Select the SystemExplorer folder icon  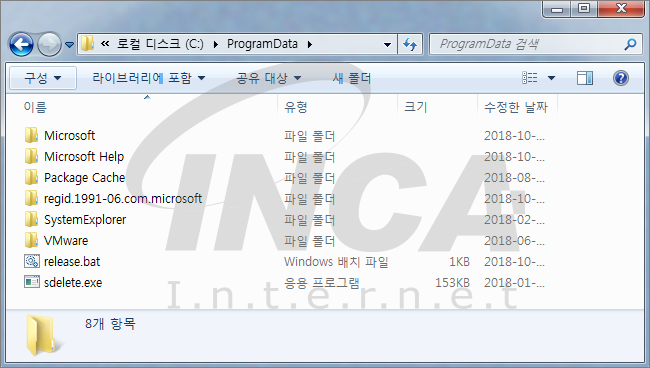tap(31, 219)
